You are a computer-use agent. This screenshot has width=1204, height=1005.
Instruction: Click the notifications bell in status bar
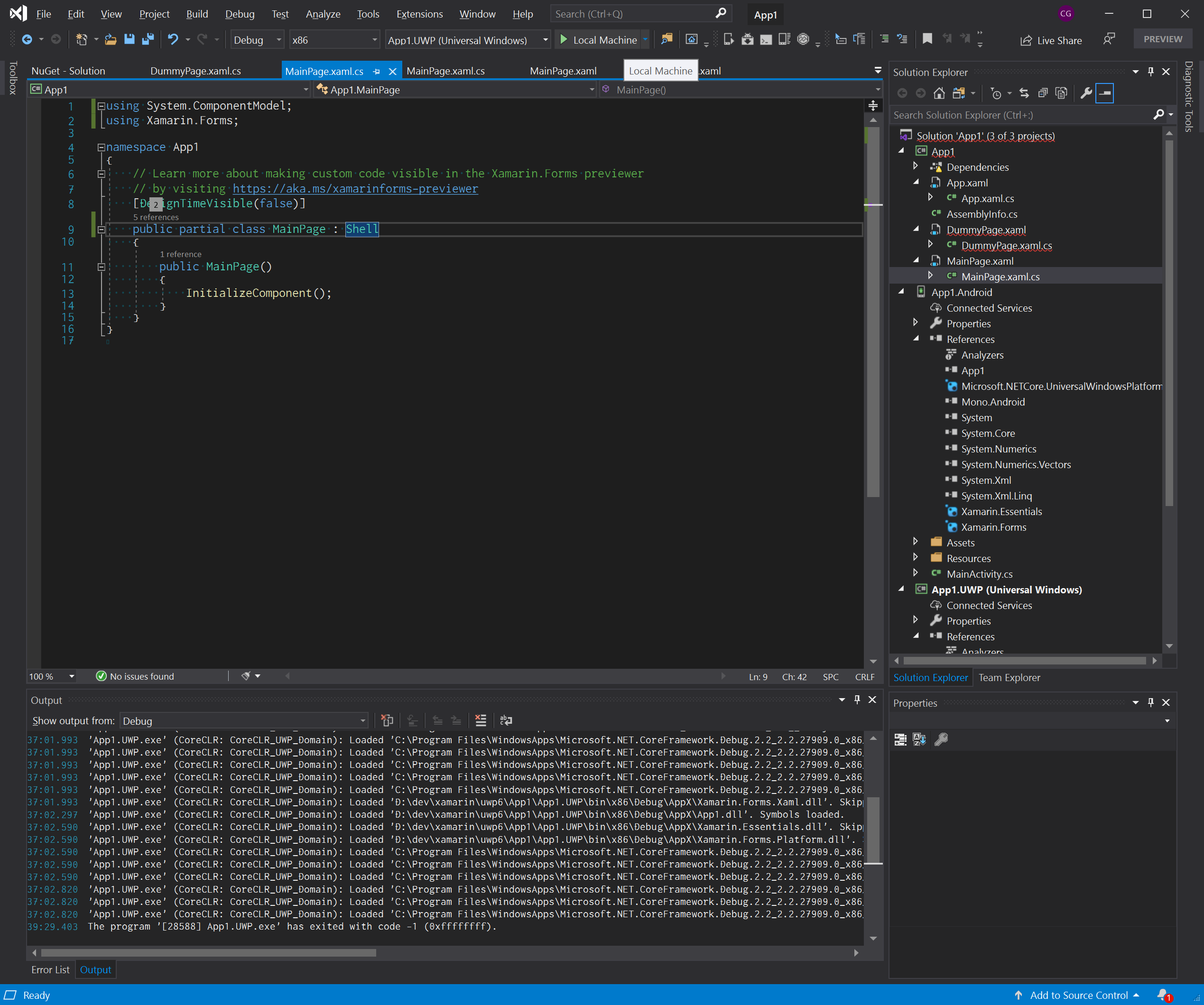pos(1162,995)
